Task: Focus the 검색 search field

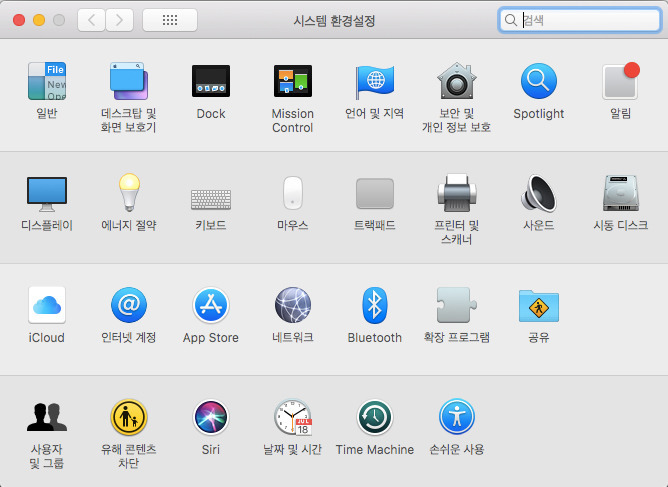Action: (579, 20)
